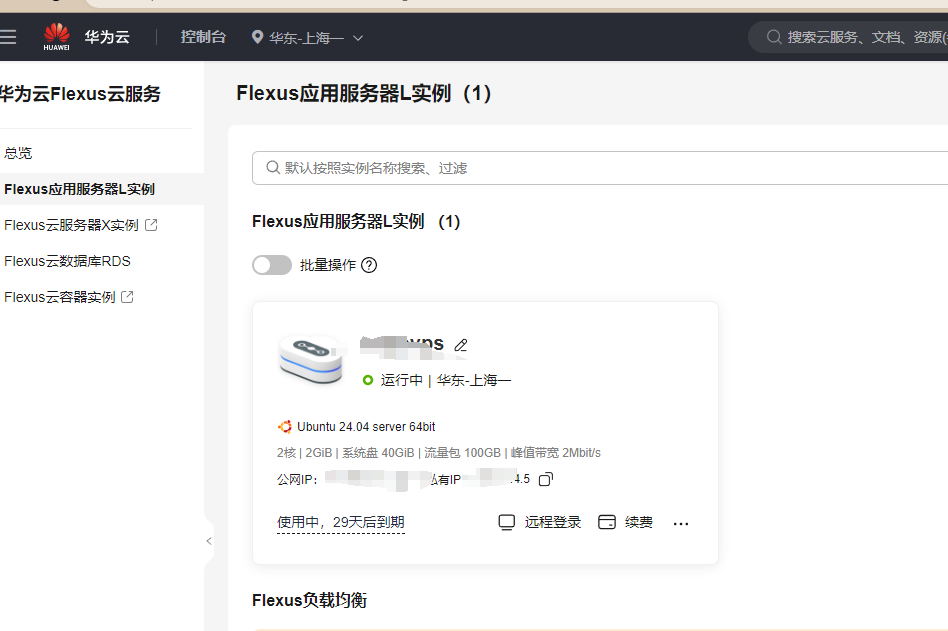Click the remote login monitor icon
The height and width of the screenshot is (631, 948).
coord(507,523)
